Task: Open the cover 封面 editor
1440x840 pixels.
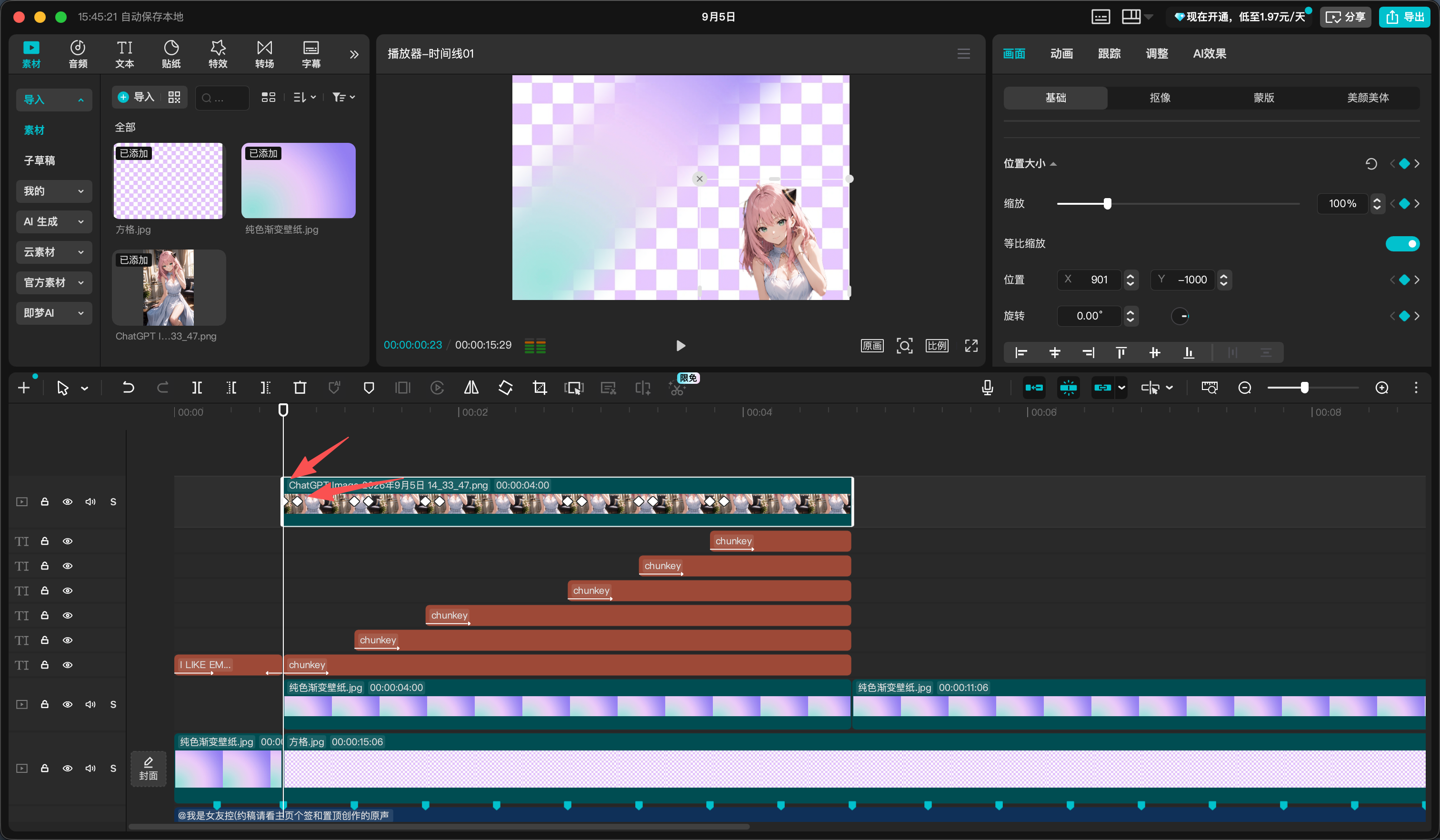Action: [x=149, y=769]
